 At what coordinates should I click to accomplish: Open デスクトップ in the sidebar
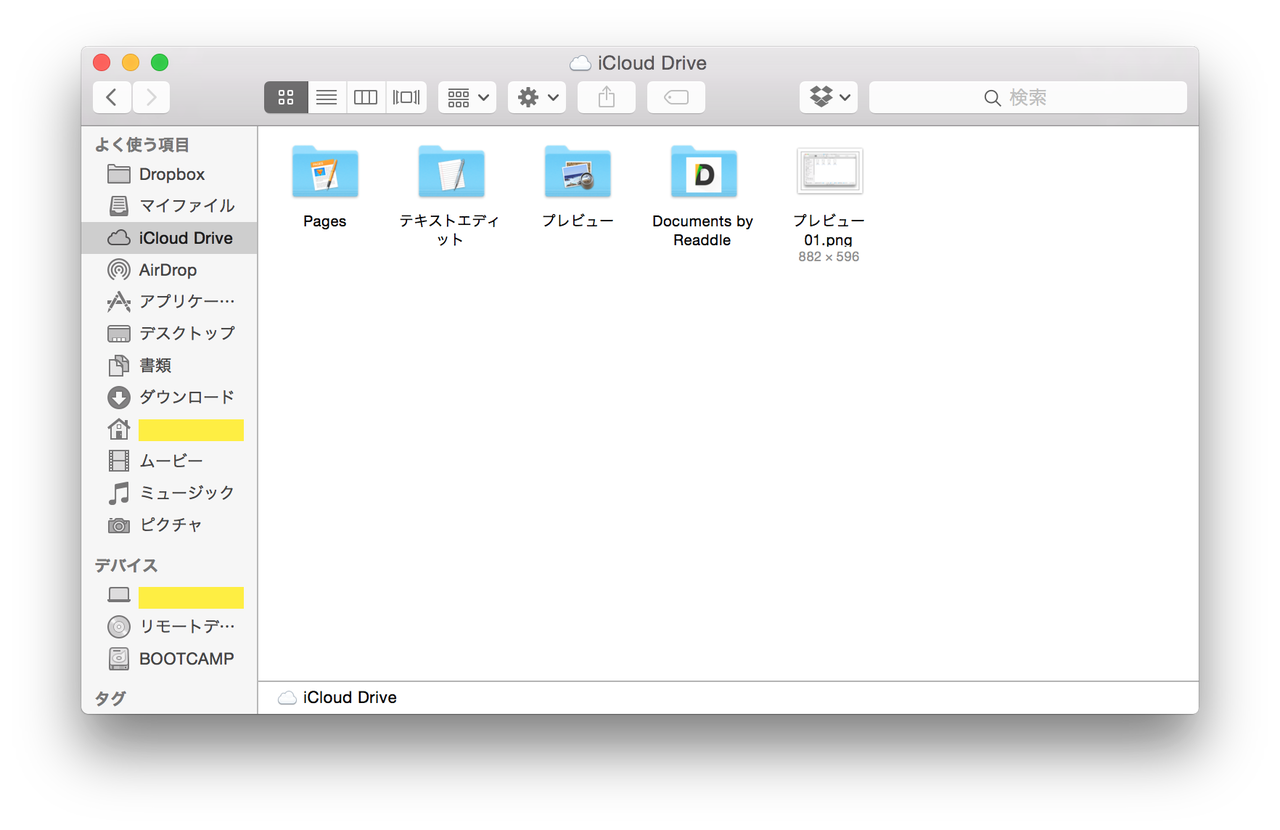(170, 333)
